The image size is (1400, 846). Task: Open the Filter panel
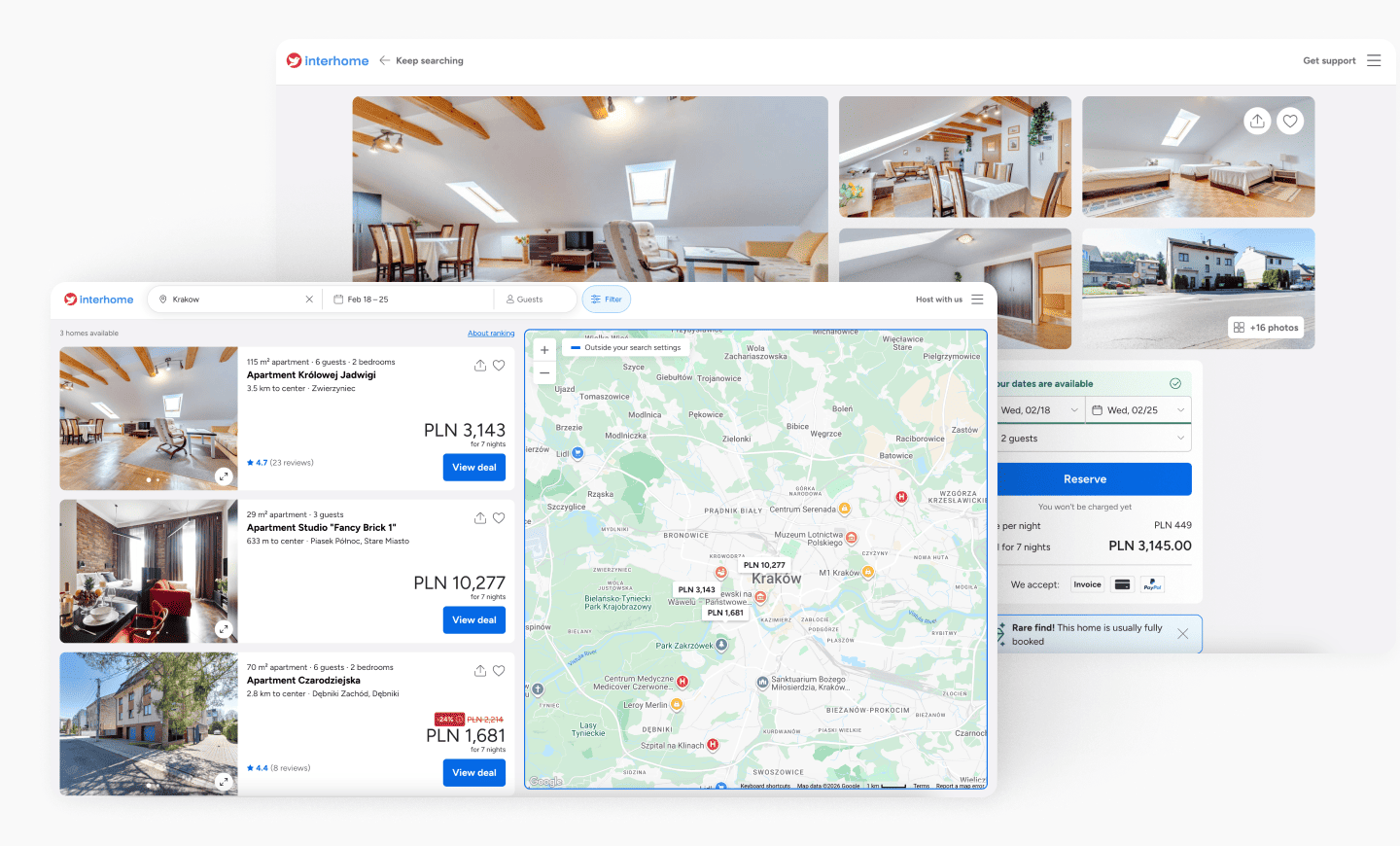pos(606,299)
